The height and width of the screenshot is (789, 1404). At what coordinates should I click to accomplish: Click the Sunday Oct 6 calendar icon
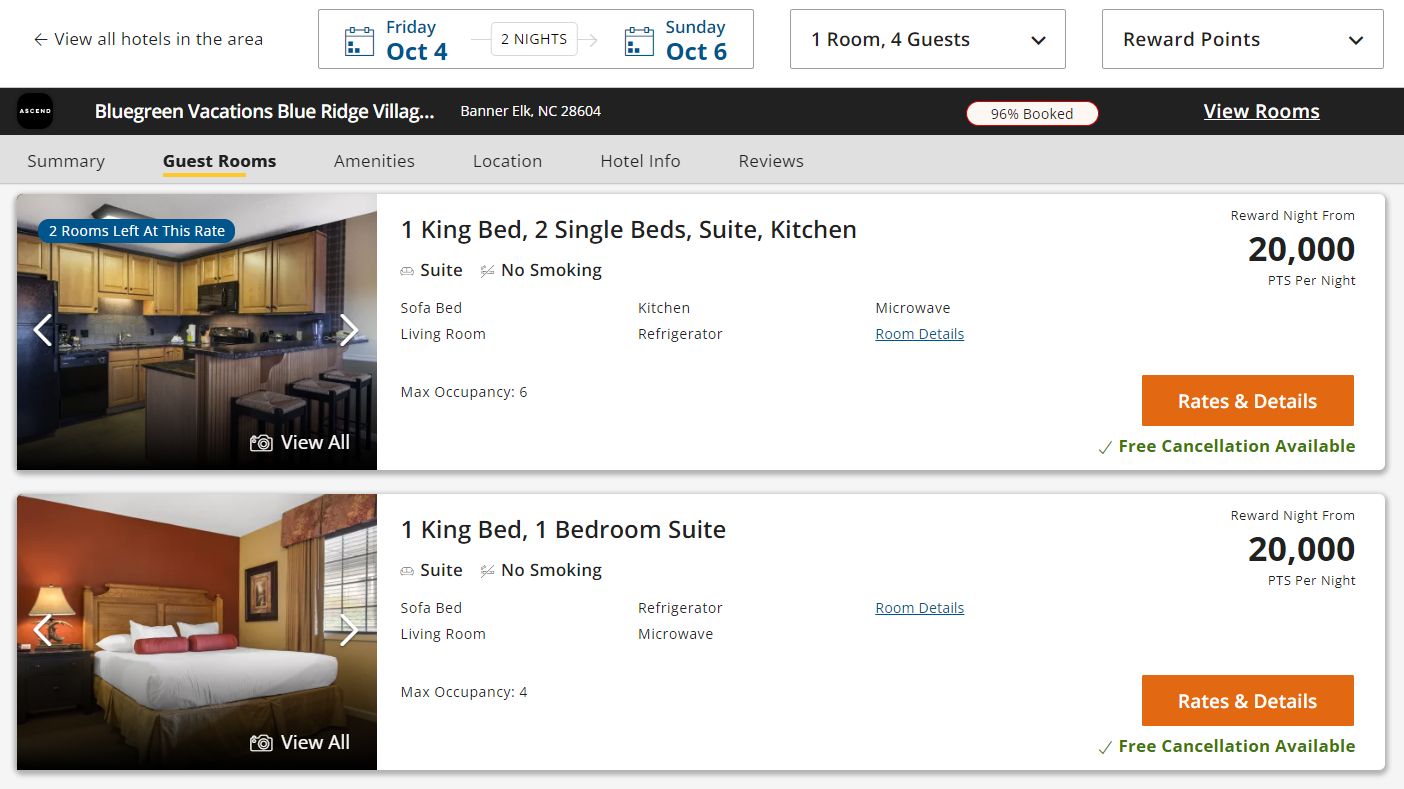[x=639, y=39]
